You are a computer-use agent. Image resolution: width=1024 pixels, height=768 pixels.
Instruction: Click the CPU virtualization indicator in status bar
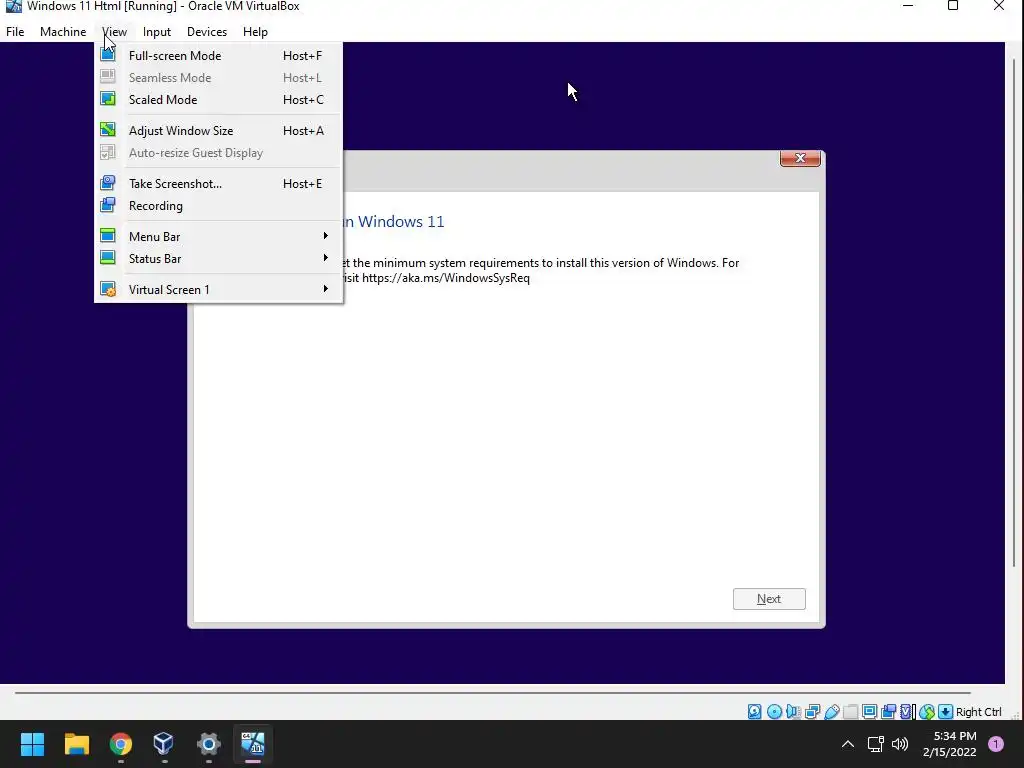[907, 712]
